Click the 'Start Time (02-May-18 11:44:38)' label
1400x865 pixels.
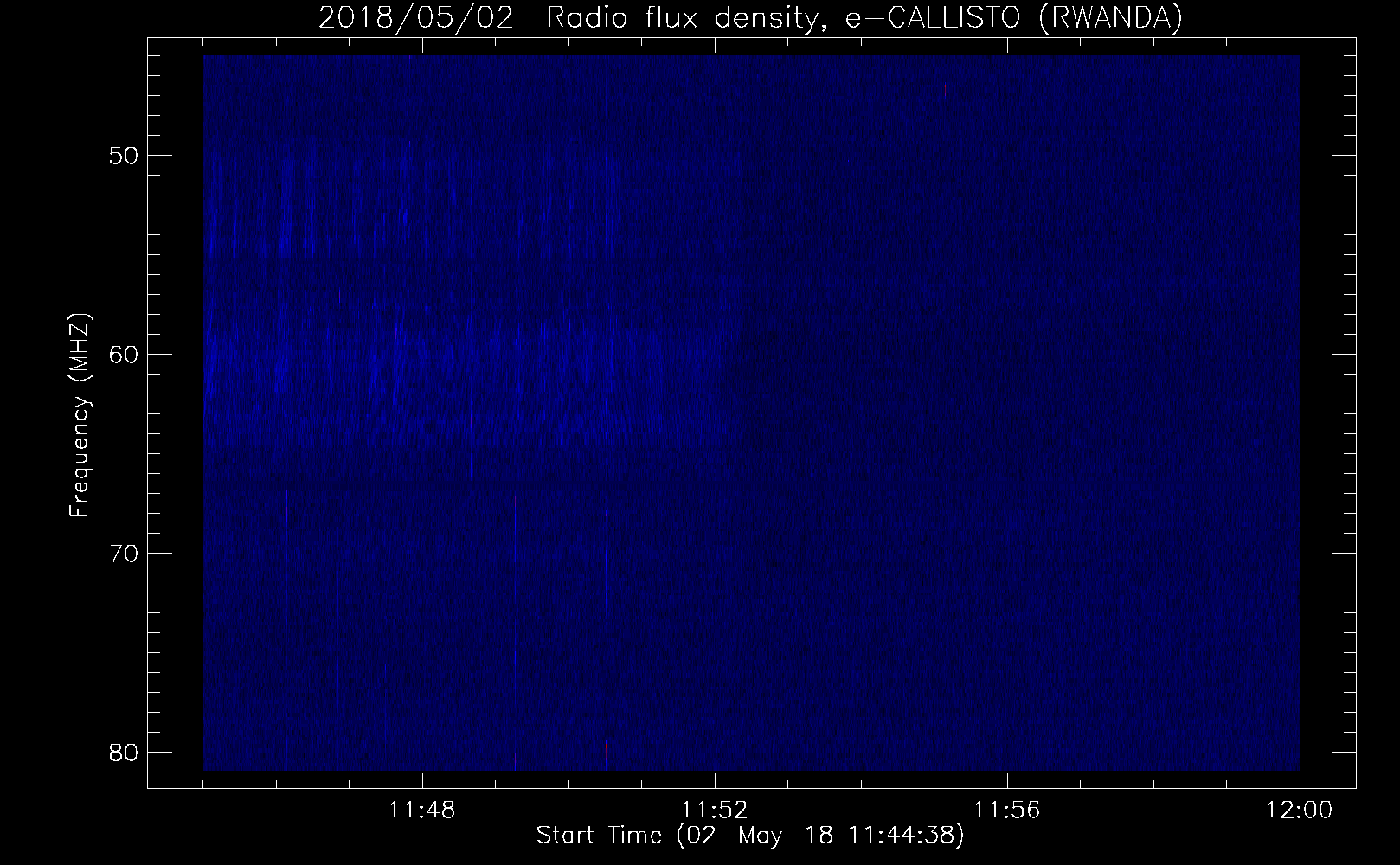[x=750, y=836]
